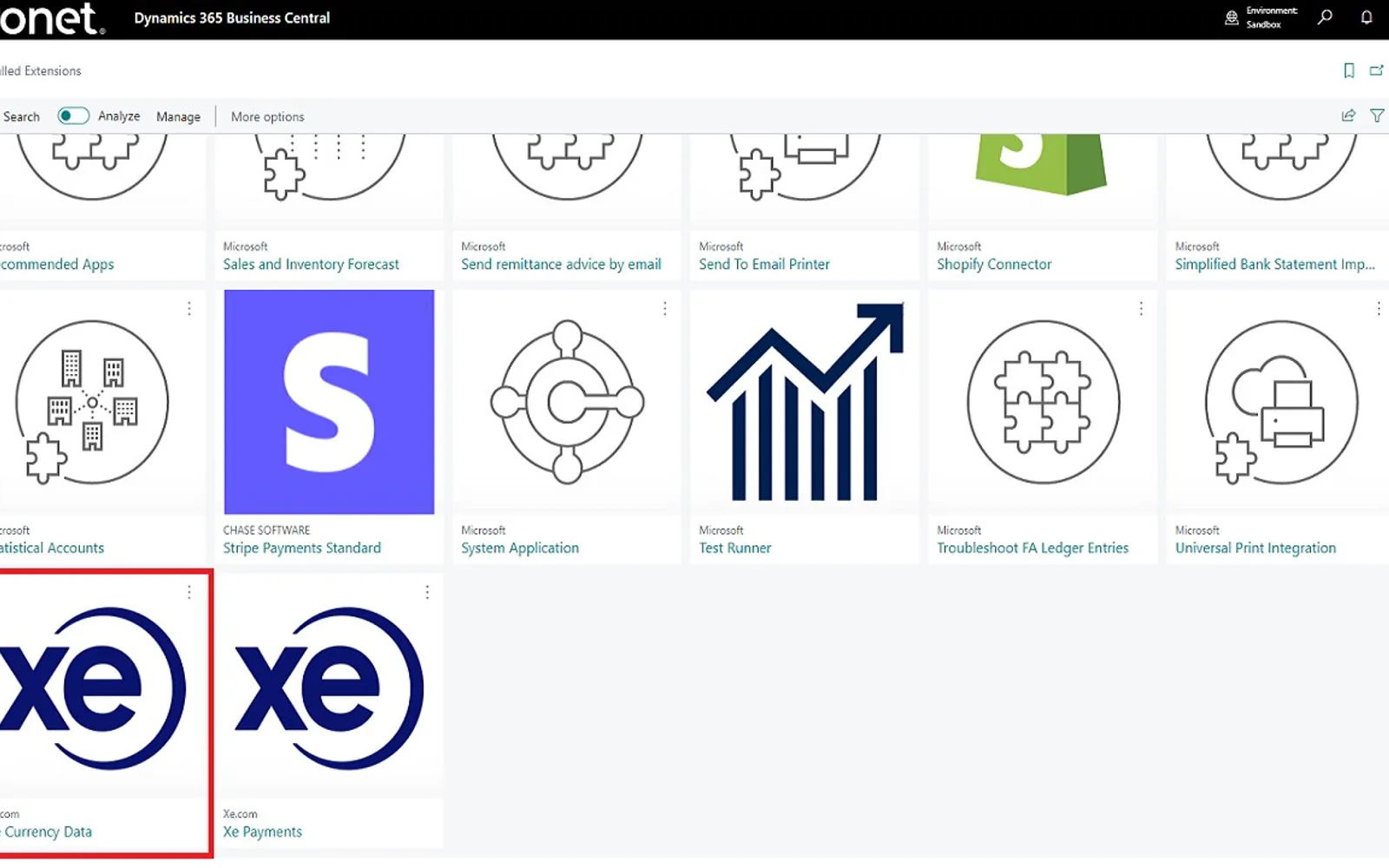
Task: Click Stripe Payments Standard name
Action: [302, 548]
